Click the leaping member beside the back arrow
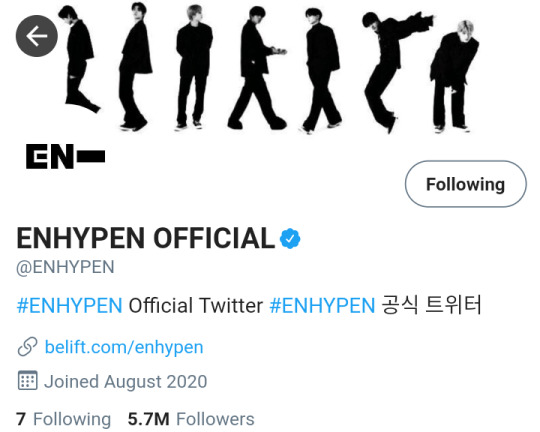Viewport: 540px width, 432px height. pos(79,59)
